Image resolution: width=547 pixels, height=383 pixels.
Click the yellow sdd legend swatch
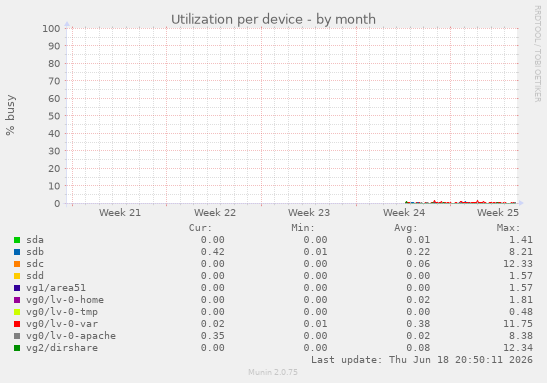[x=17, y=276]
